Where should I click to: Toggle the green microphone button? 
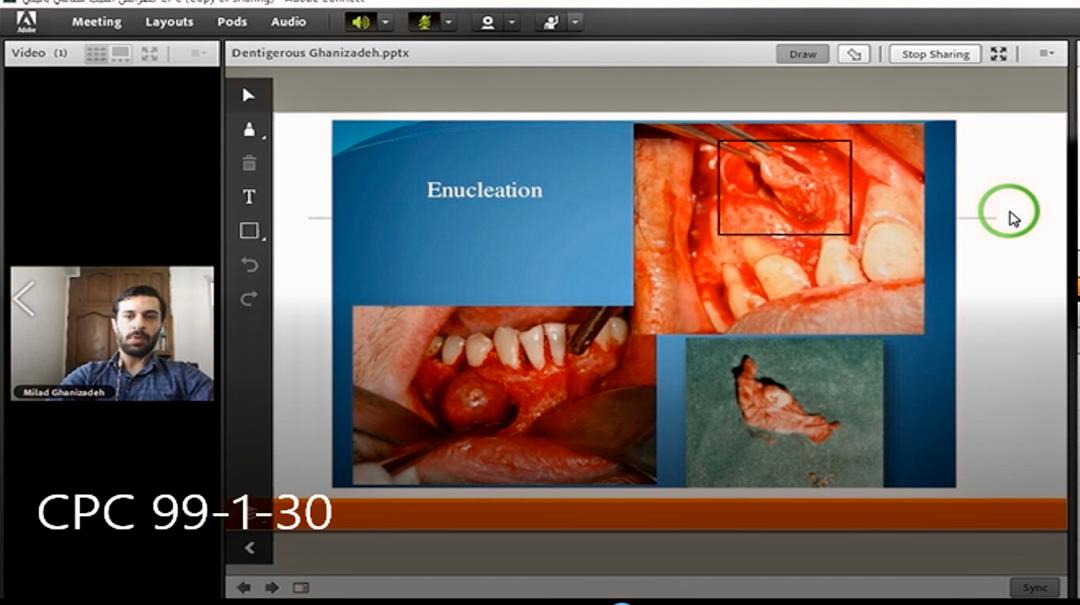(423, 22)
